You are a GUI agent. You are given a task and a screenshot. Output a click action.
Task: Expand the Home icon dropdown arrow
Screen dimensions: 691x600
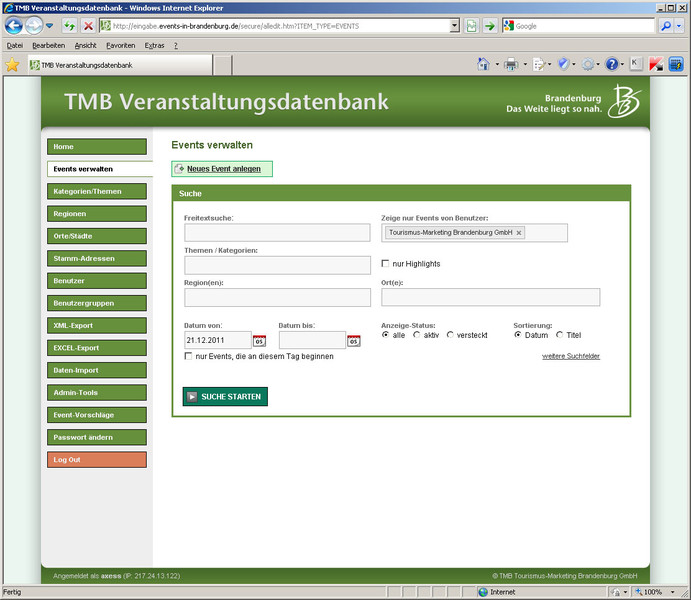click(x=497, y=64)
